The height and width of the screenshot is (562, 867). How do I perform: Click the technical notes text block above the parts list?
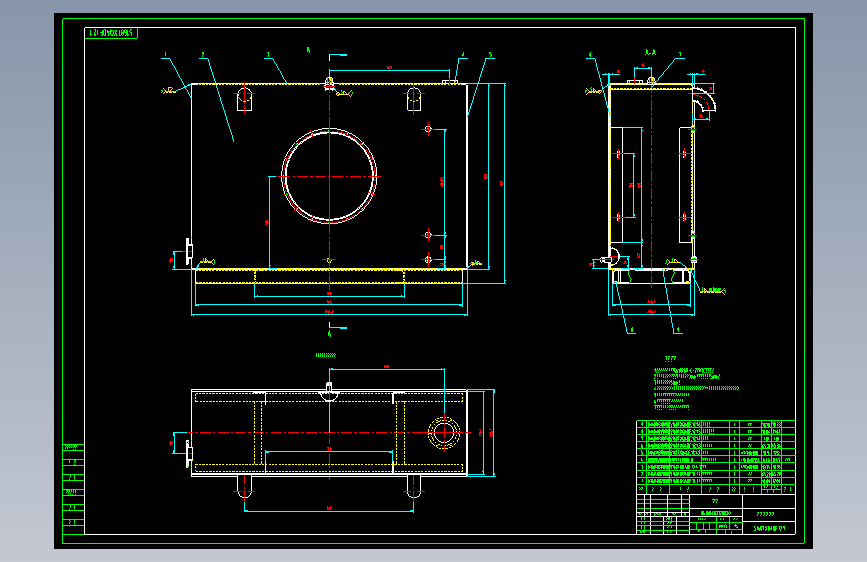point(696,388)
